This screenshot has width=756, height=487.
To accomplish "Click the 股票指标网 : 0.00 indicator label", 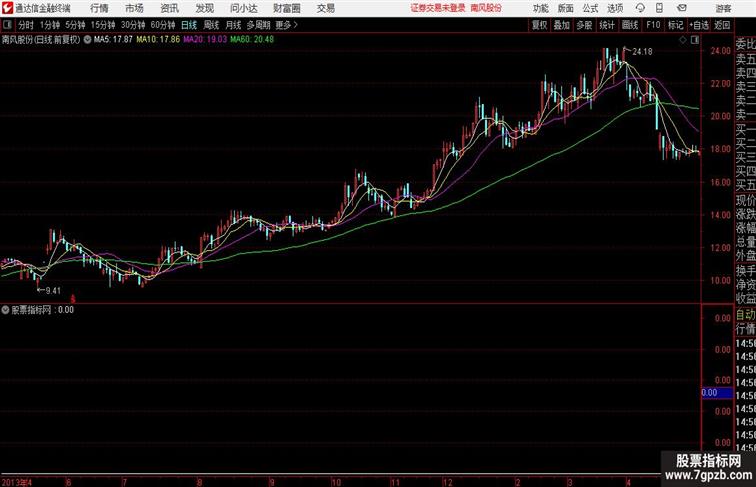I will [43, 310].
